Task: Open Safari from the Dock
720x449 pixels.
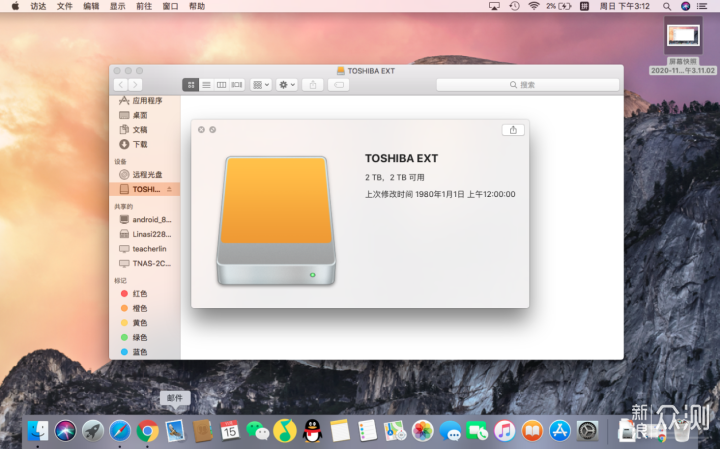Action: (120, 431)
